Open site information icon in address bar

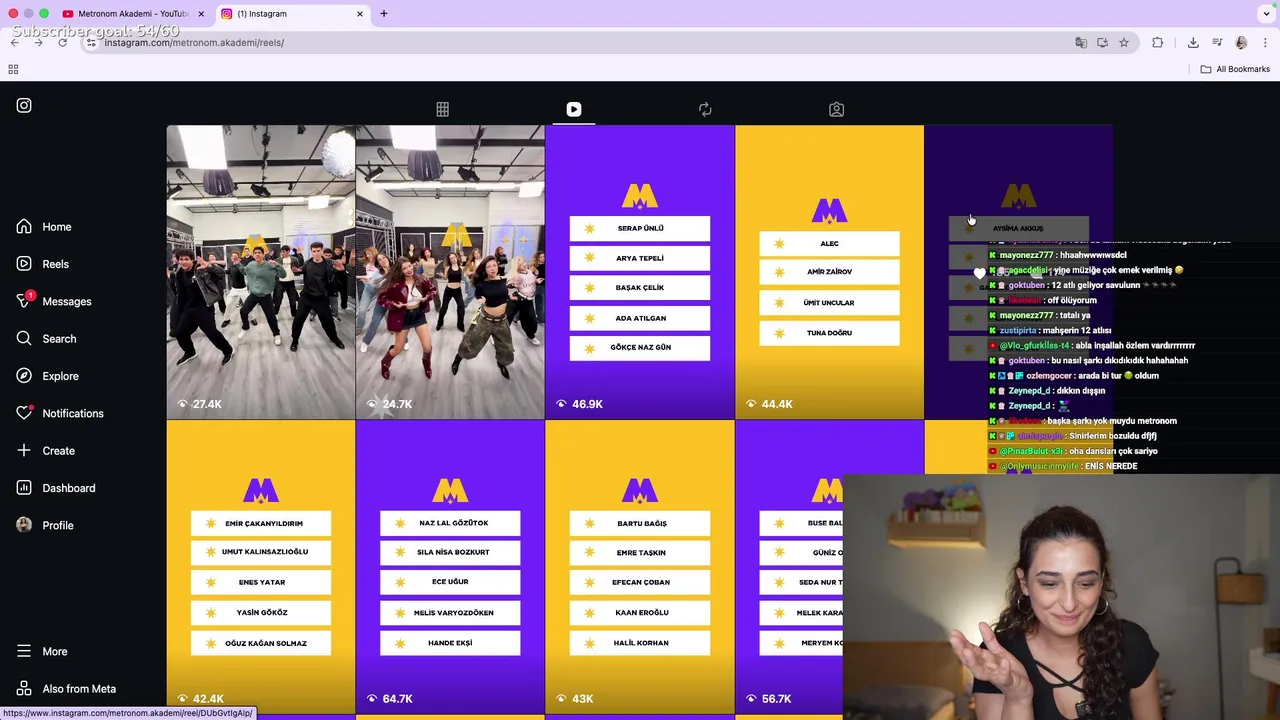[91, 43]
